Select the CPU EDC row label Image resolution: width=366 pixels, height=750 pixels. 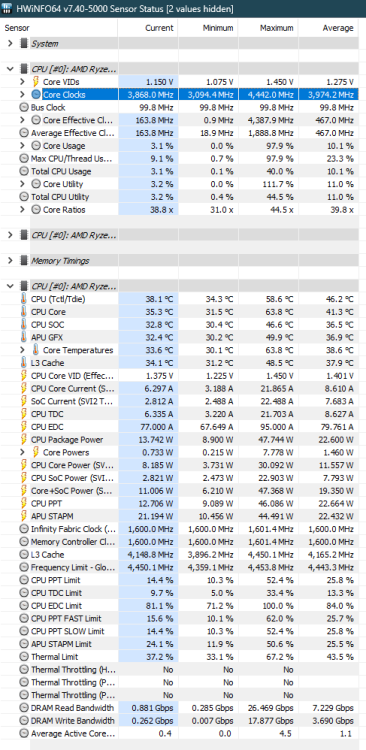pyautogui.click(x=47, y=427)
